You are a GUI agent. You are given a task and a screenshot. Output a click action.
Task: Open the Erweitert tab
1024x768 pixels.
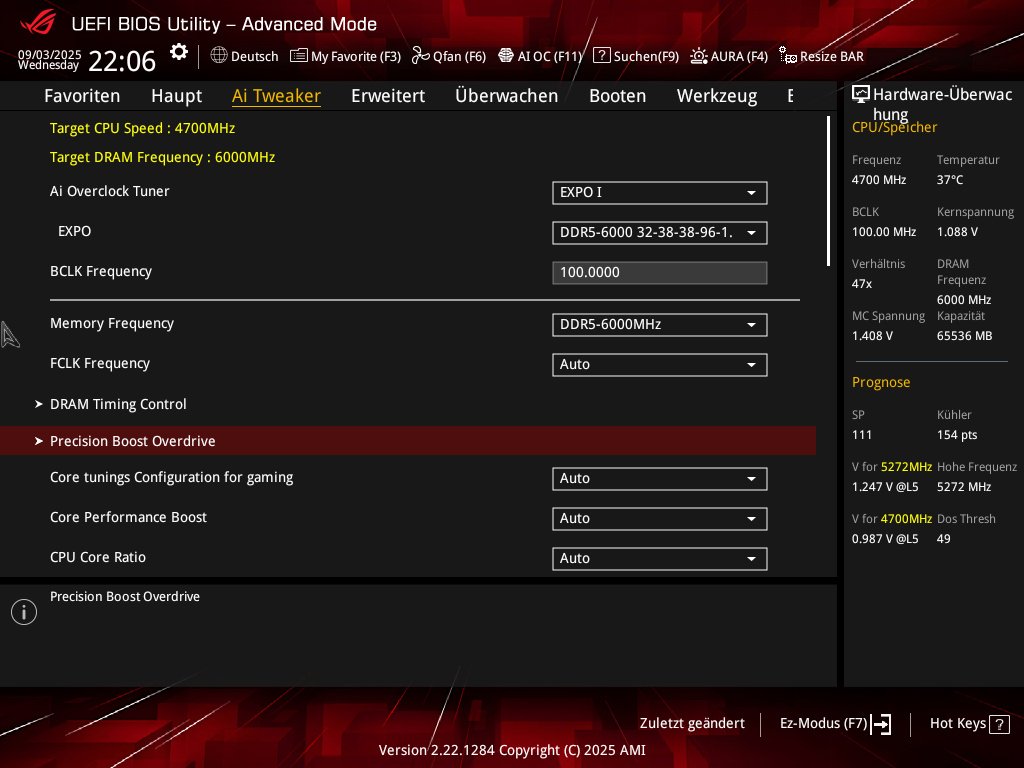(388, 96)
